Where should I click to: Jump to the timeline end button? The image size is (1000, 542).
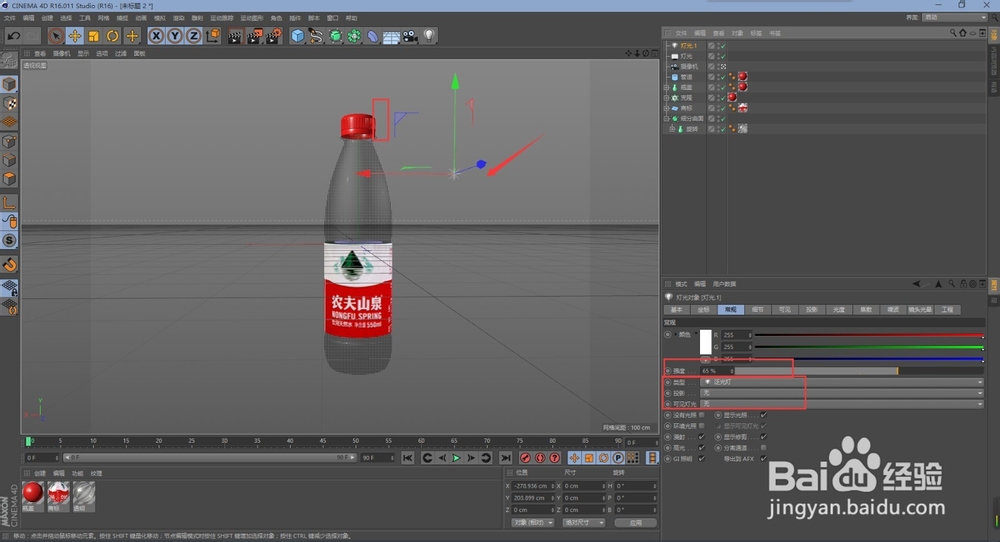(505, 458)
